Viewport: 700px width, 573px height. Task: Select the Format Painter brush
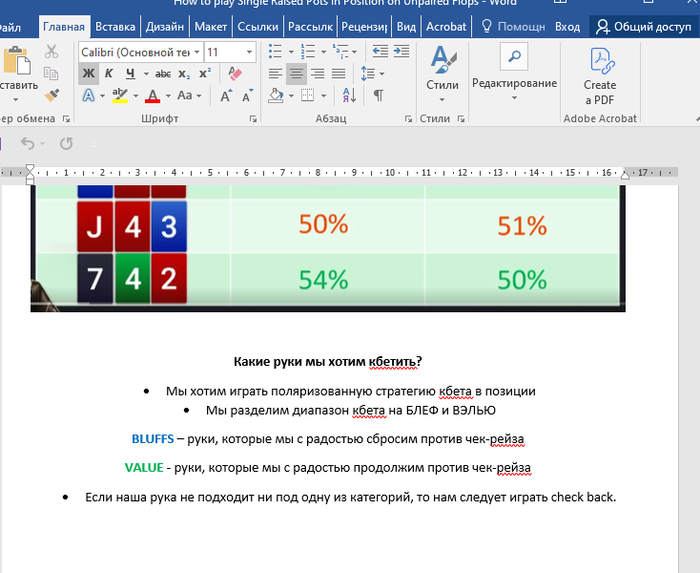coord(51,95)
